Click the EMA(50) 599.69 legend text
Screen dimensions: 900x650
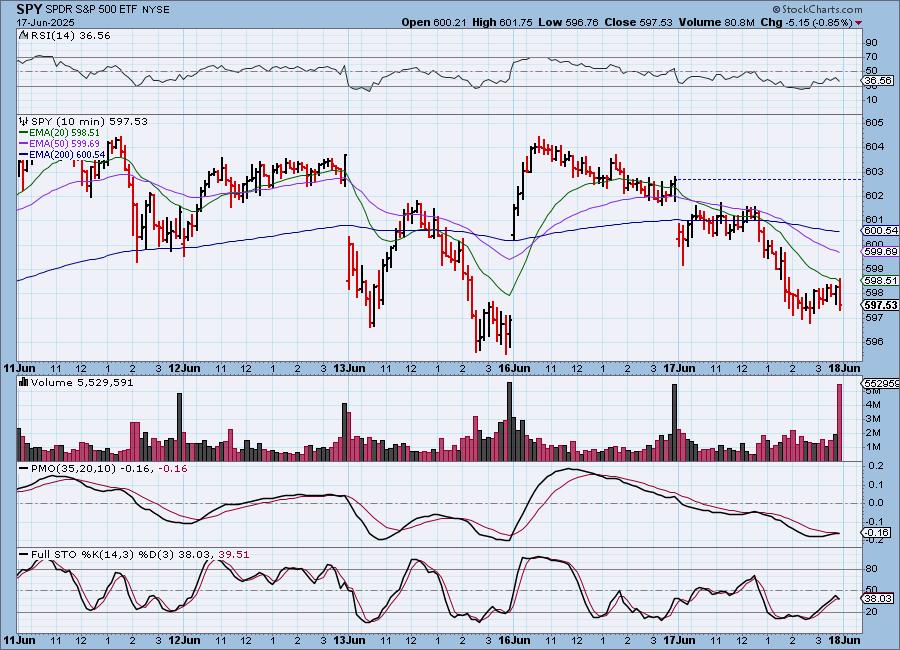click(64, 144)
